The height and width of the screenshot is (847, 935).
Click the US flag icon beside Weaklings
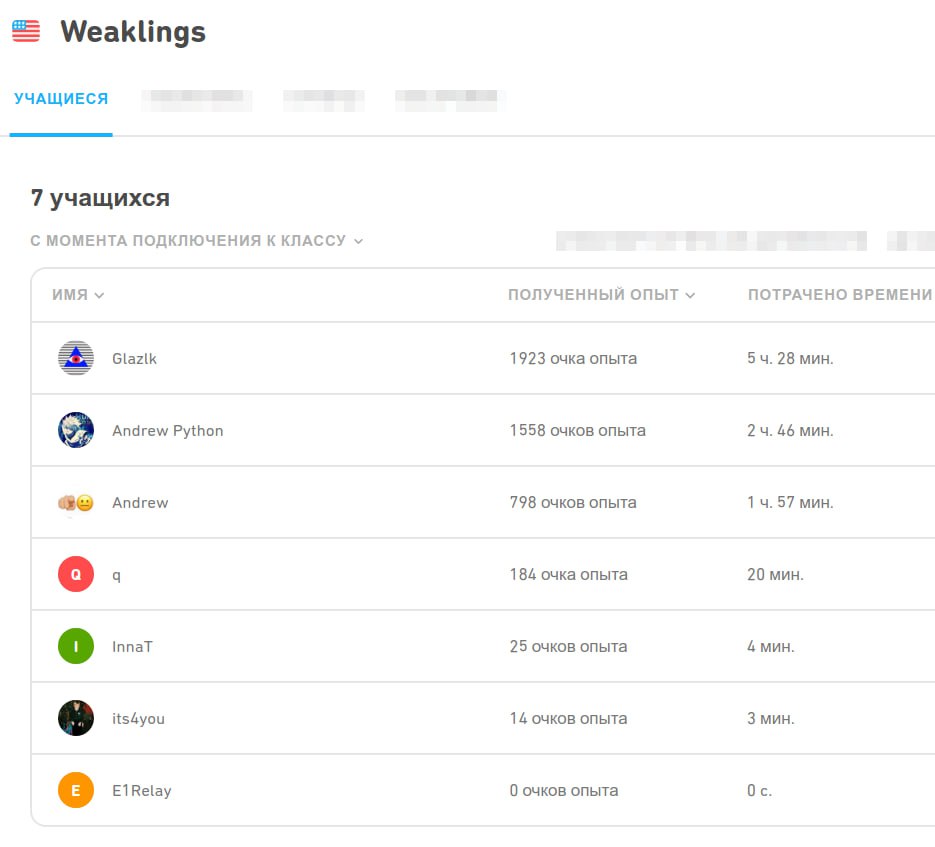(26, 31)
